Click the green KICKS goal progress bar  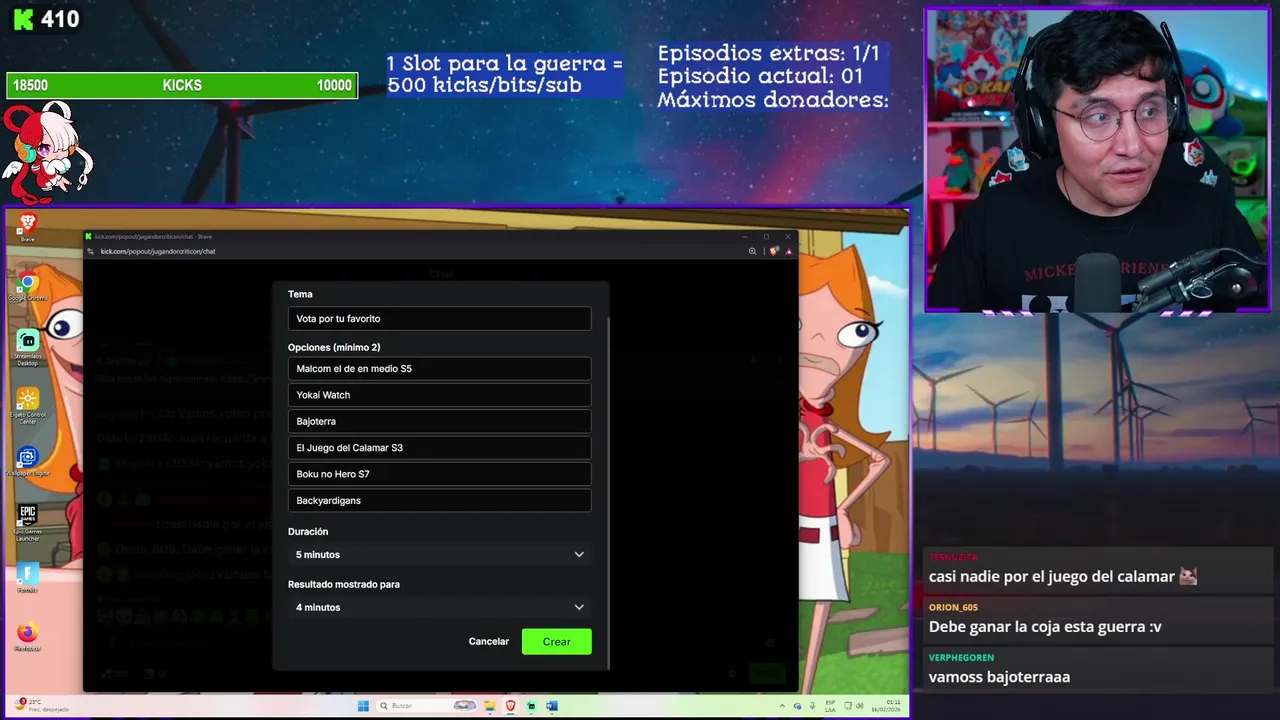(x=182, y=85)
